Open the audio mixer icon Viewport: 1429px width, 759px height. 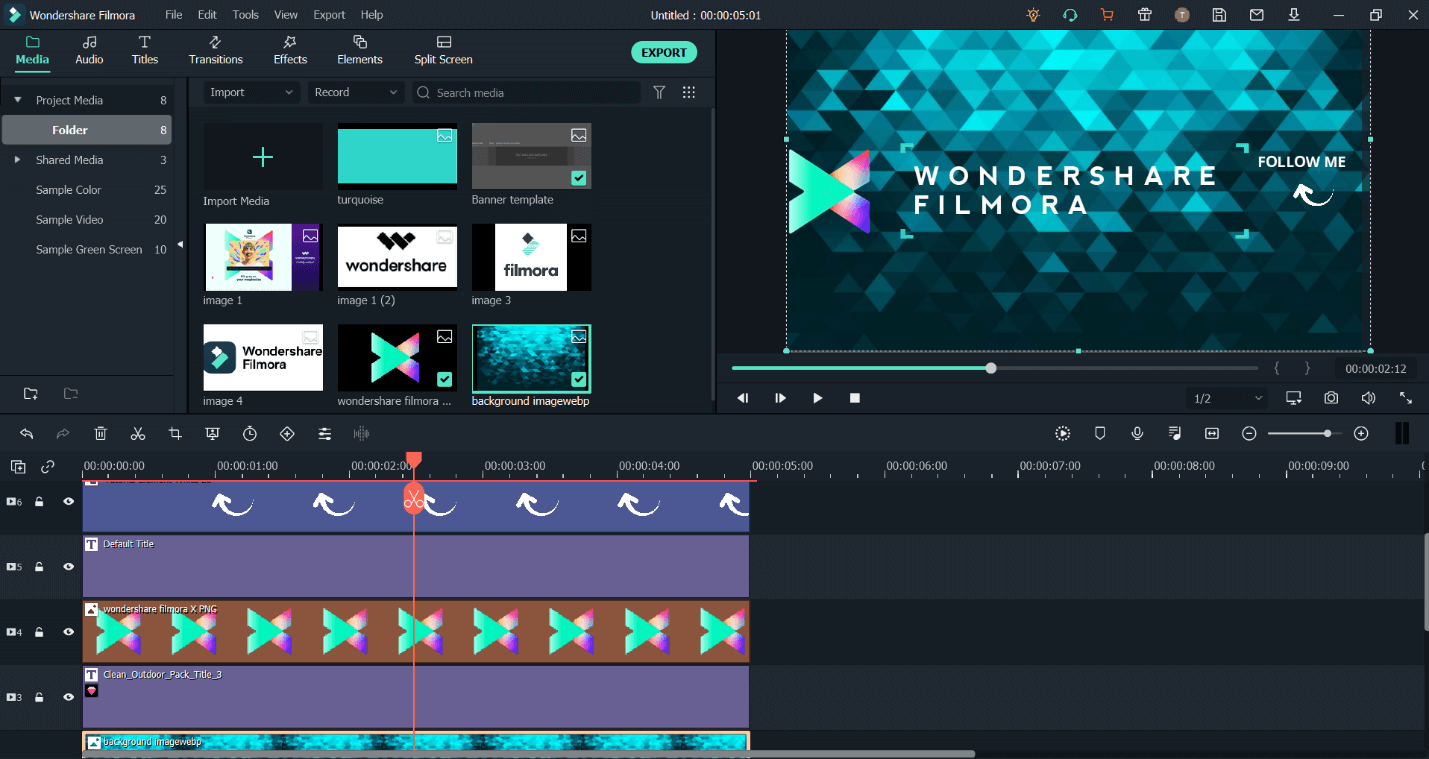[1175, 433]
